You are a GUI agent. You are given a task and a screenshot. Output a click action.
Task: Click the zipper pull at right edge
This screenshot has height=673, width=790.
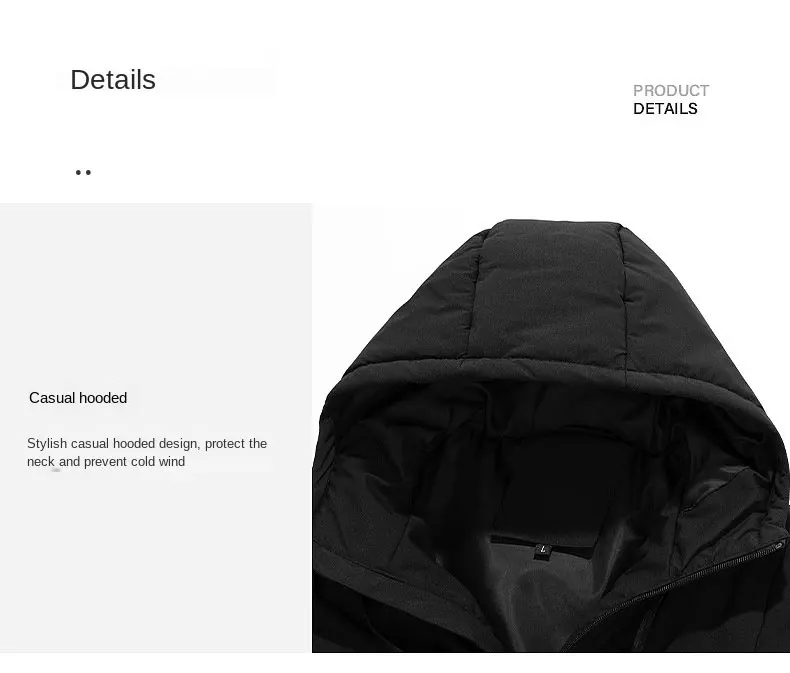780,545
